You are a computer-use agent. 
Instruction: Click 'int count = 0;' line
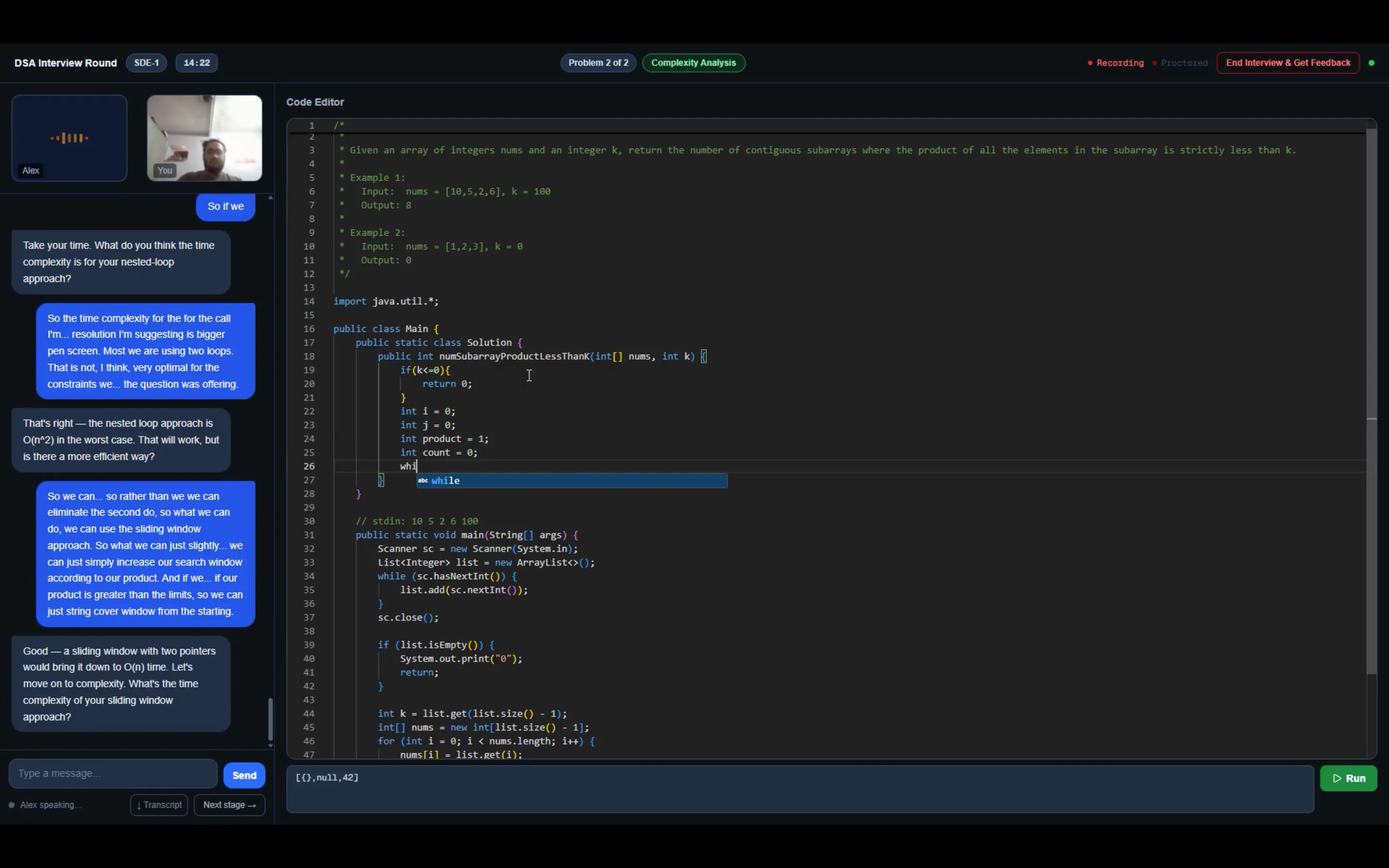(439, 452)
